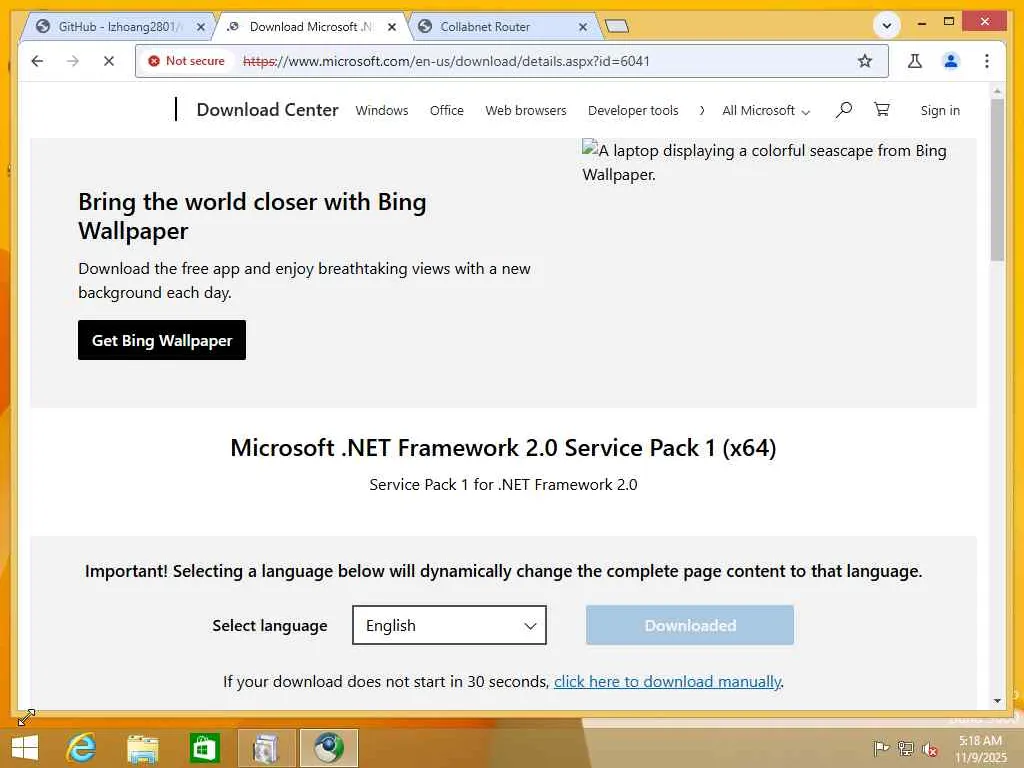This screenshot has height=768, width=1024.
Task: Click the Service Pack 1 subtitle text
Action: point(503,485)
